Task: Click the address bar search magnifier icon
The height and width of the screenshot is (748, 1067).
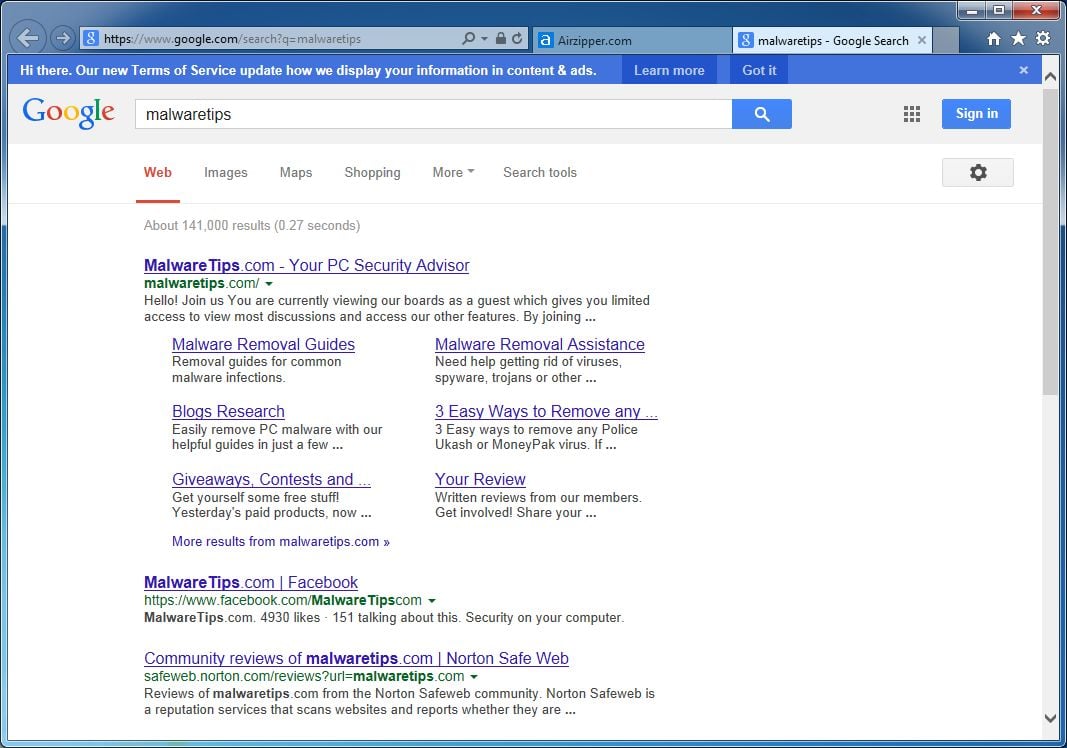Action: 468,39
